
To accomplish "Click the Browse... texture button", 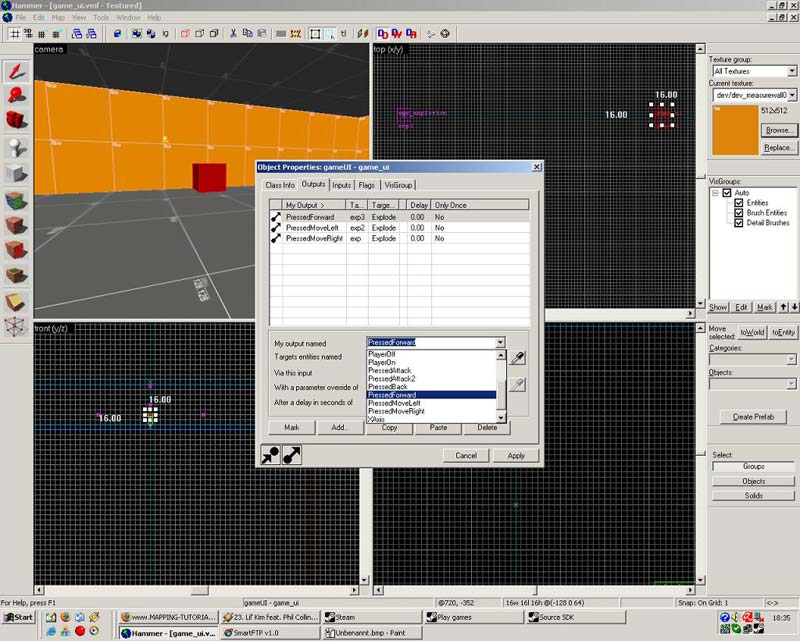I will (779, 130).
